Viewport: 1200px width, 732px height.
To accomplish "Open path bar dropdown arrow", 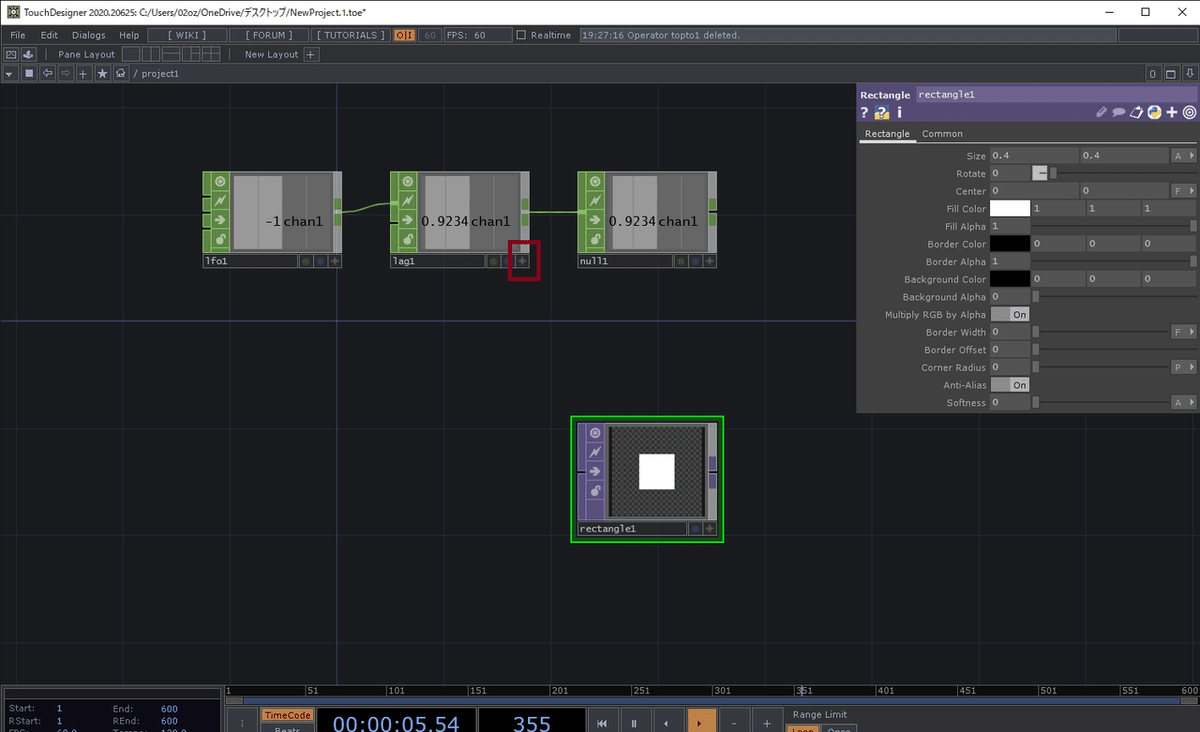I will pyautogui.click(x=10, y=74).
